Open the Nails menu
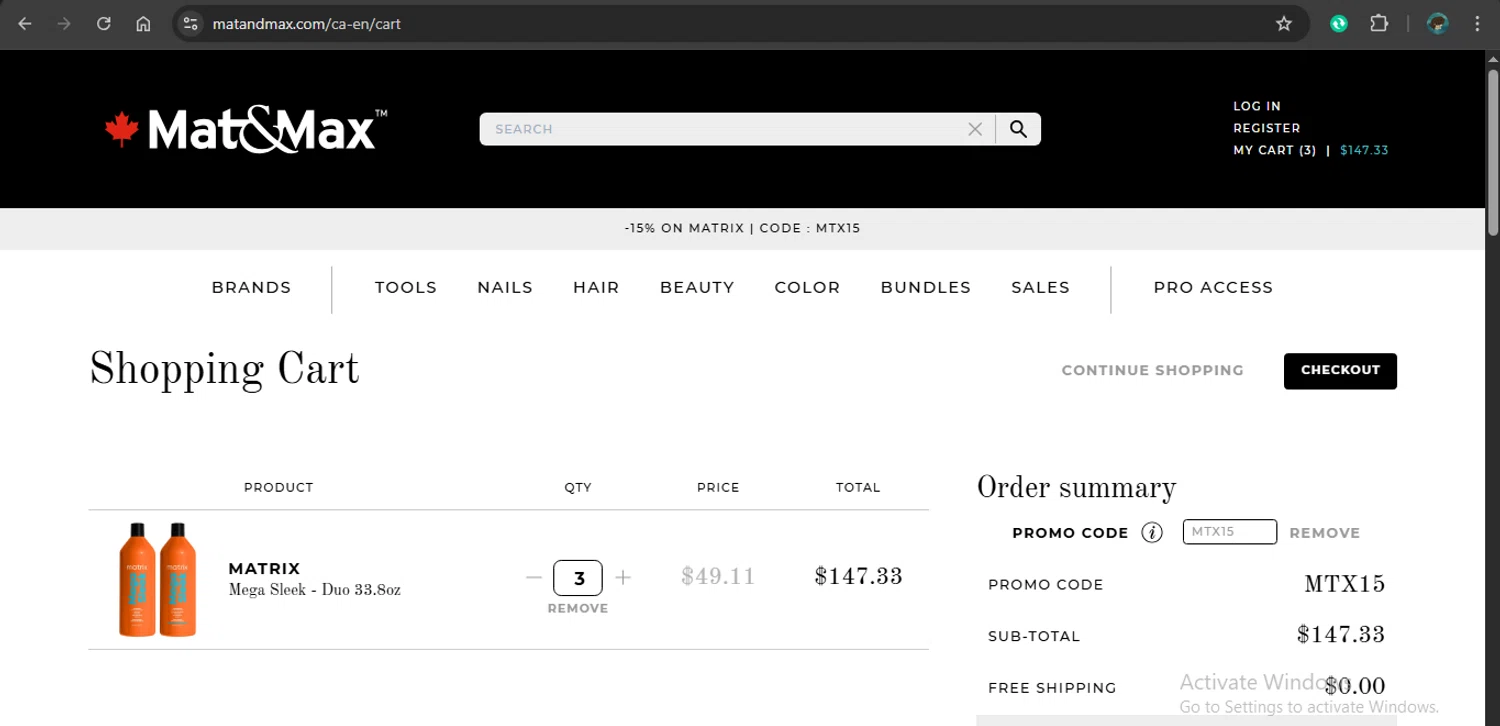The height and width of the screenshot is (726, 1500). point(505,288)
